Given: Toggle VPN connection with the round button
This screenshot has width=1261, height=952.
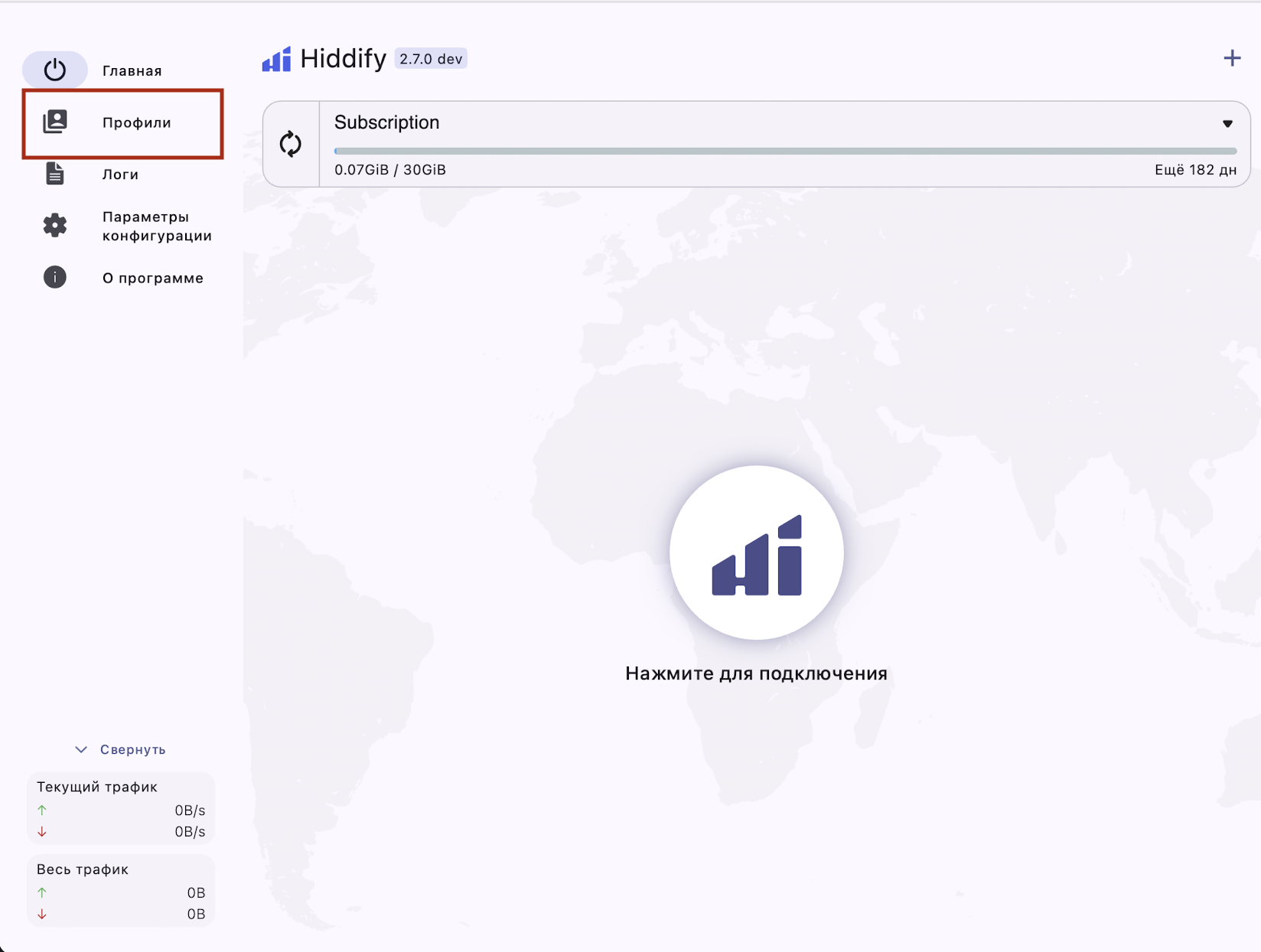Looking at the screenshot, I should point(756,553).
